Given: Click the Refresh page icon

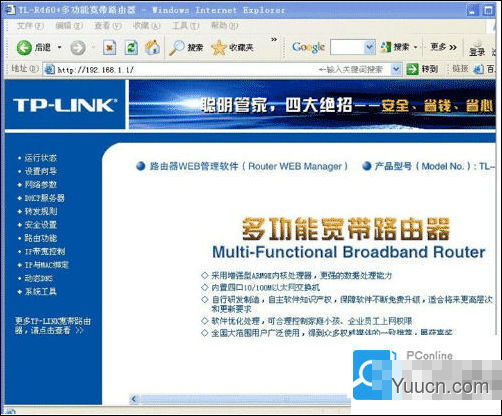Looking at the screenshot, I should (x=131, y=48).
